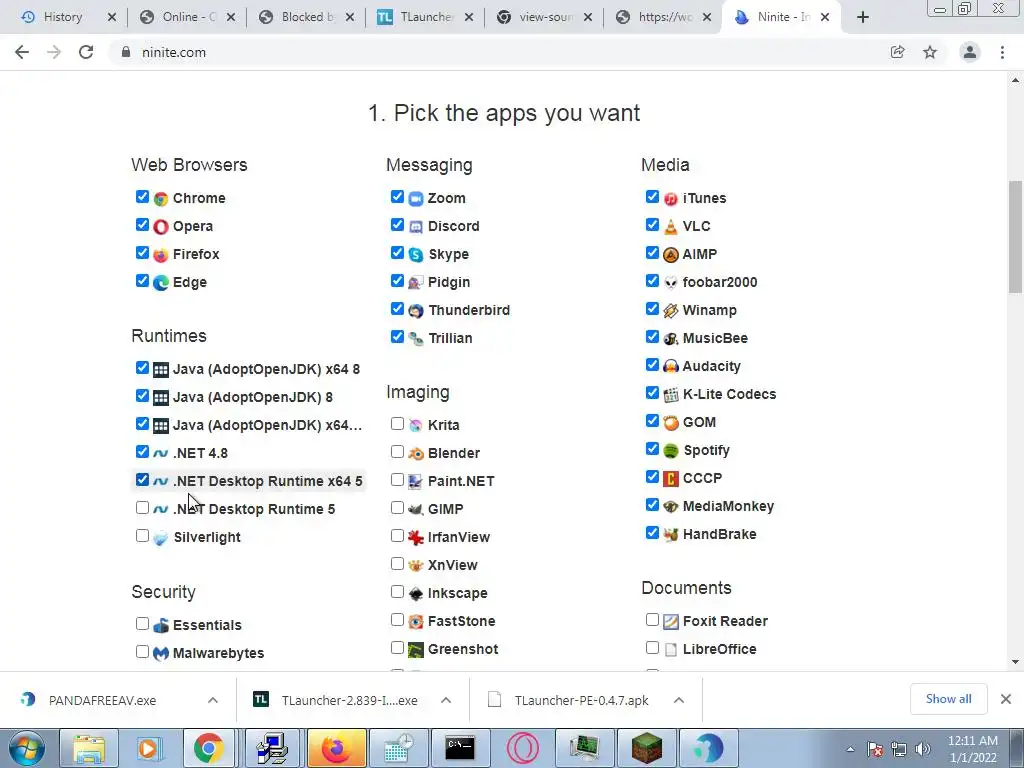Uncheck the .NET 4.8 checkbox
1024x768 pixels.
tap(142, 451)
